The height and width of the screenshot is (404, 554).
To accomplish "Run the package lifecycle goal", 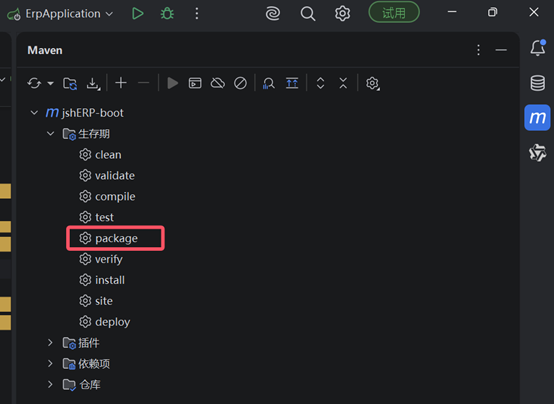I will click(115, 238).
